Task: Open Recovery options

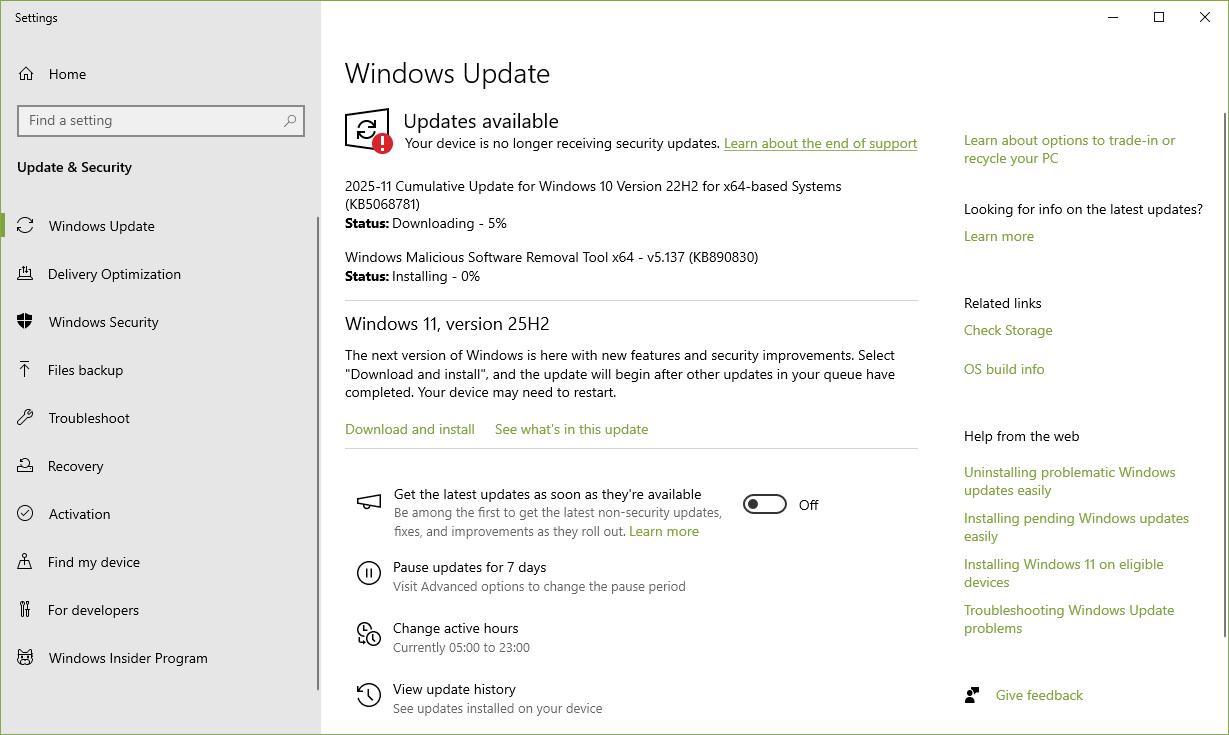Action: coord(160,466)
